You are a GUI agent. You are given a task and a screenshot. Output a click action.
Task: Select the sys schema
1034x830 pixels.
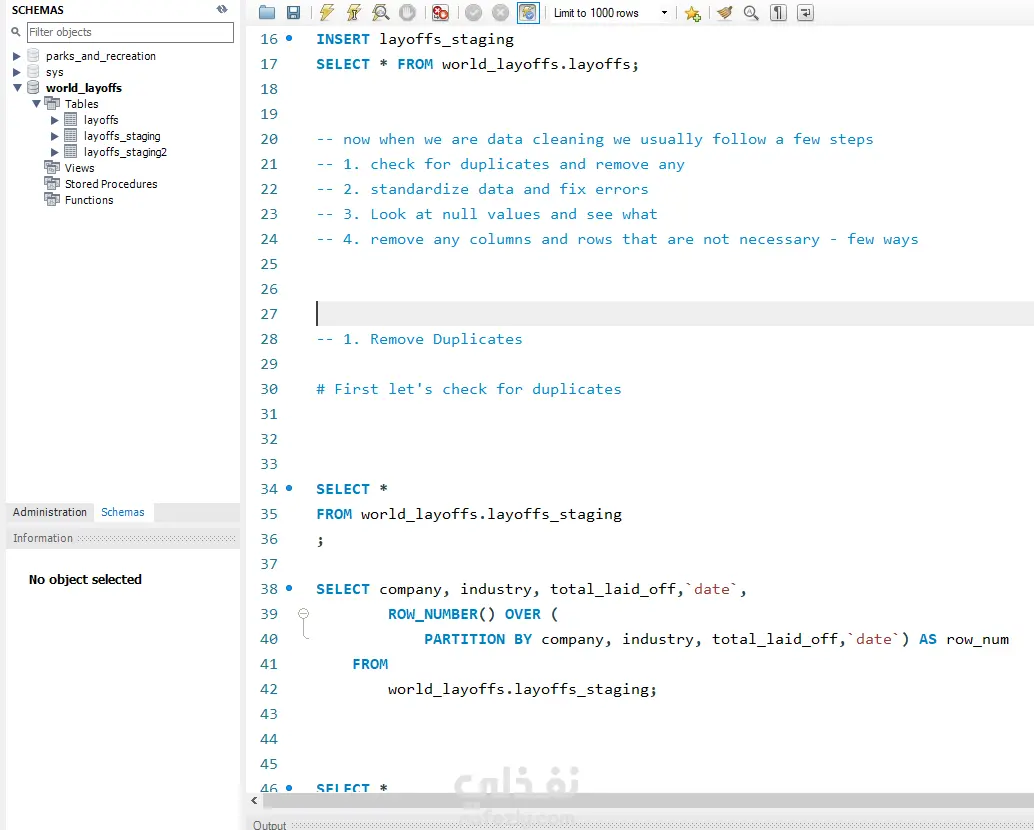55,72
